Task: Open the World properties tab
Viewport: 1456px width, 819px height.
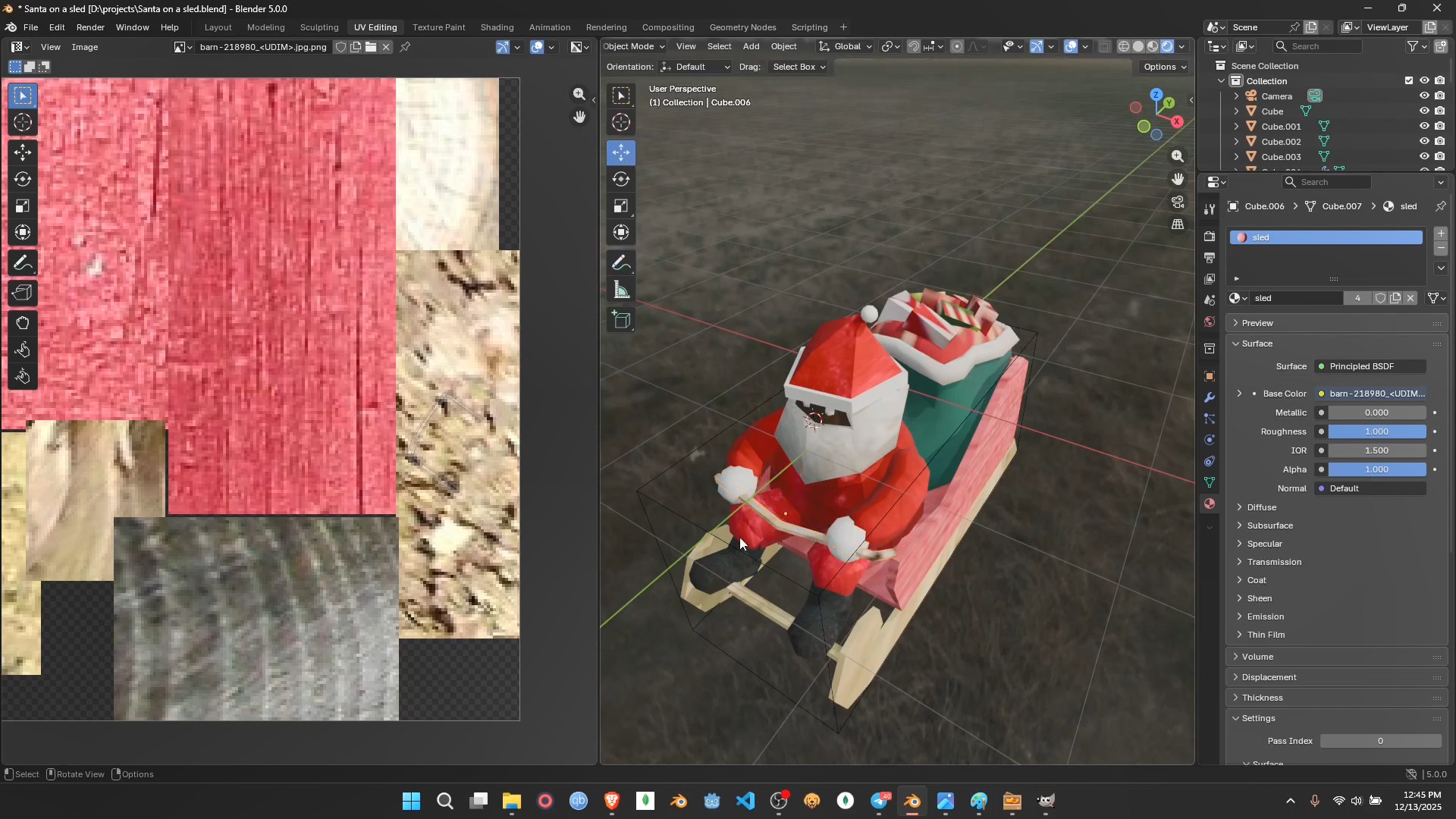Action: [x=1210, y=322]
